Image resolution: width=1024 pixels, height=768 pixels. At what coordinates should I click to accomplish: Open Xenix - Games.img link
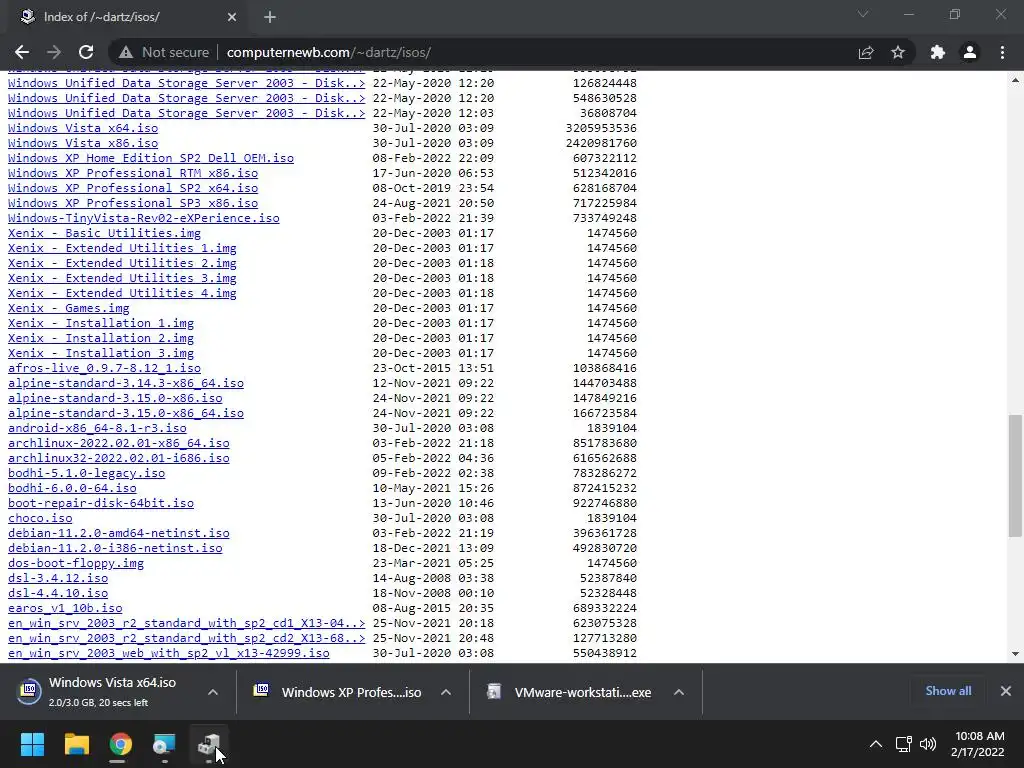[x=69, y=308]
